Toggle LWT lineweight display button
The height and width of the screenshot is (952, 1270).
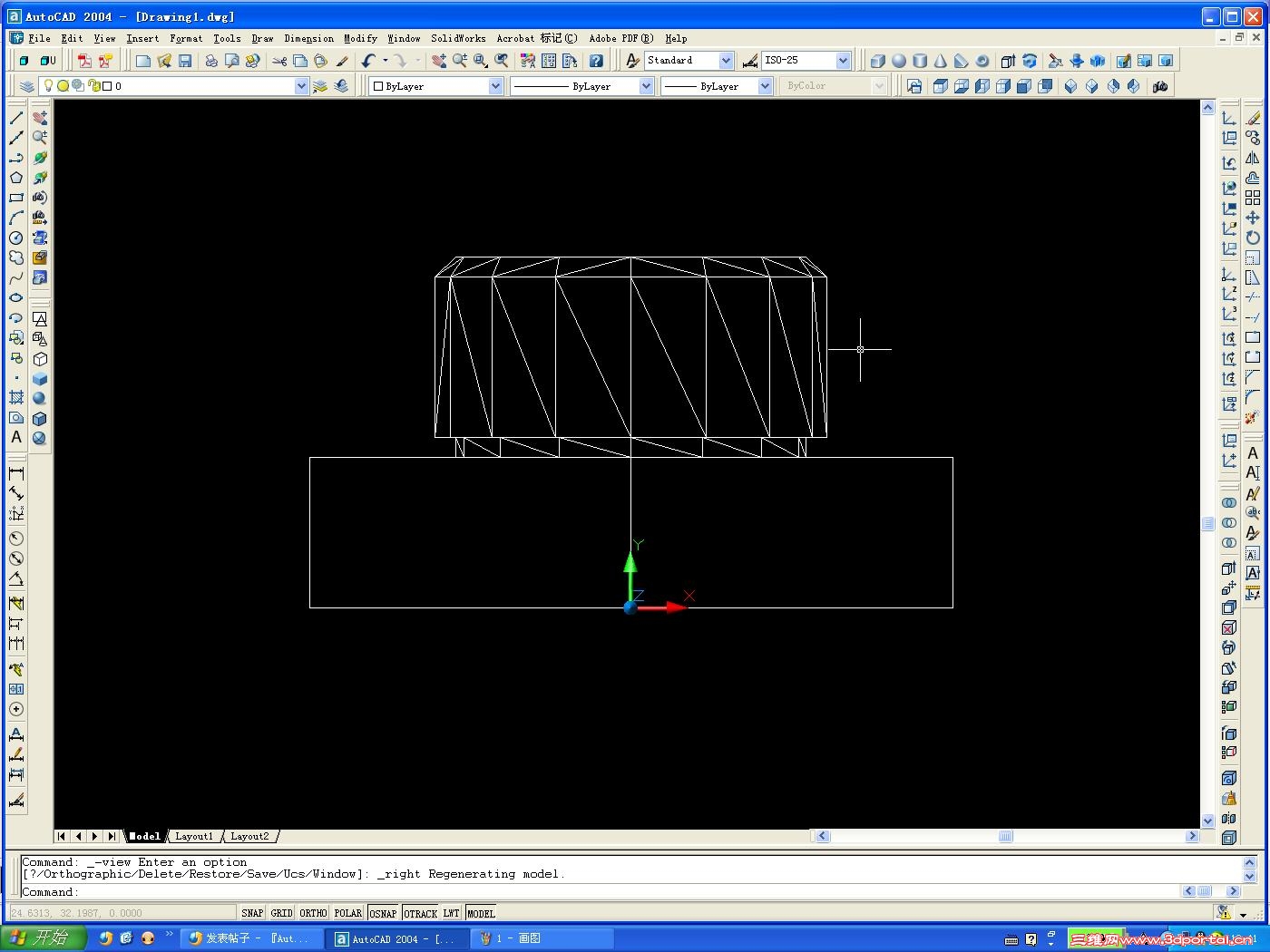pos(452,913)
